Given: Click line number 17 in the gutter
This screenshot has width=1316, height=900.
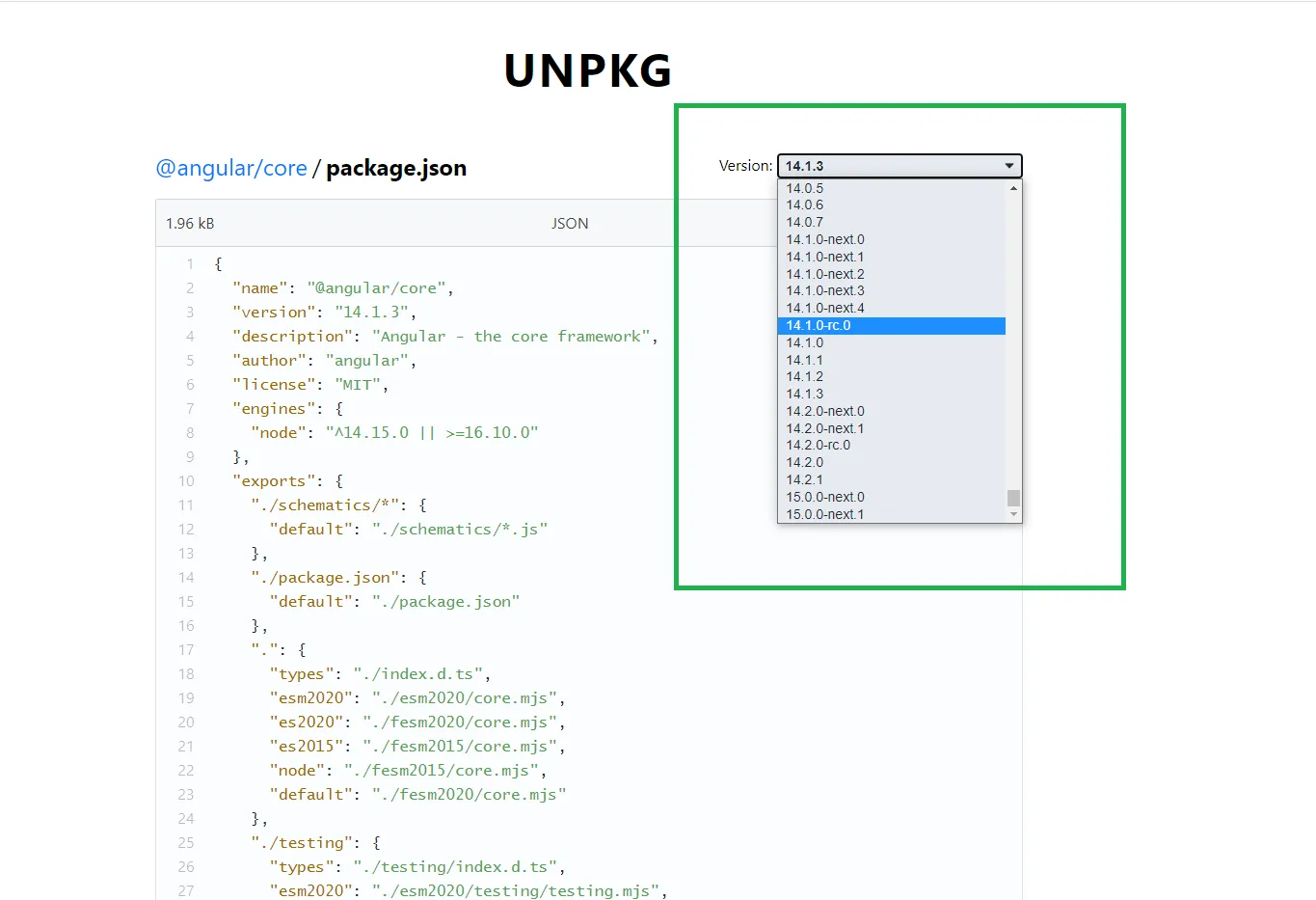Looking at the screenshot, I should click(x=186, y=650).
